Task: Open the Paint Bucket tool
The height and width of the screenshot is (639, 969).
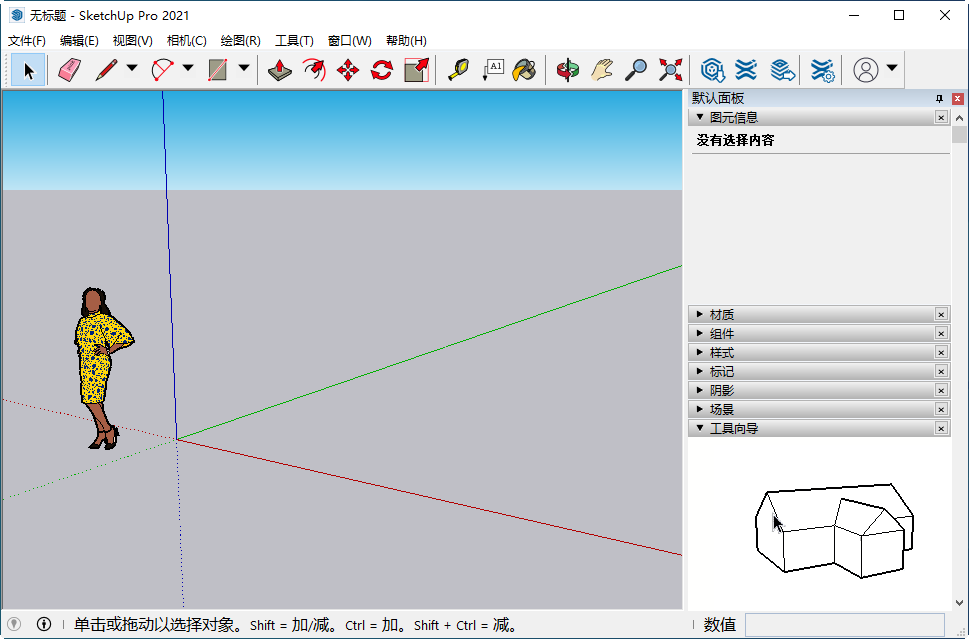Action: 525,69
